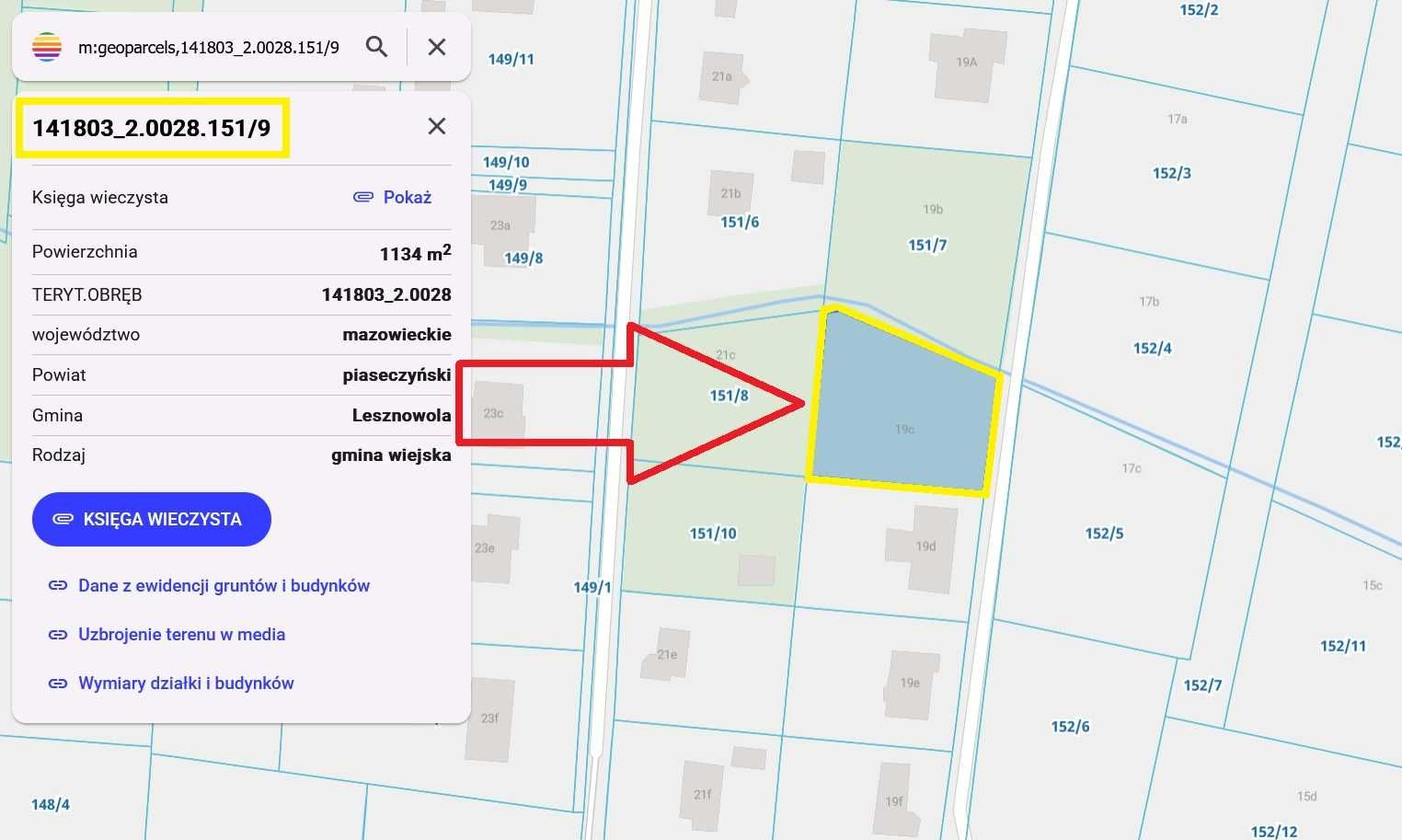The width and height of the screenshot is (1402, 840).
Task: Select parcel 151/6 on map
Action: point(740,223)
